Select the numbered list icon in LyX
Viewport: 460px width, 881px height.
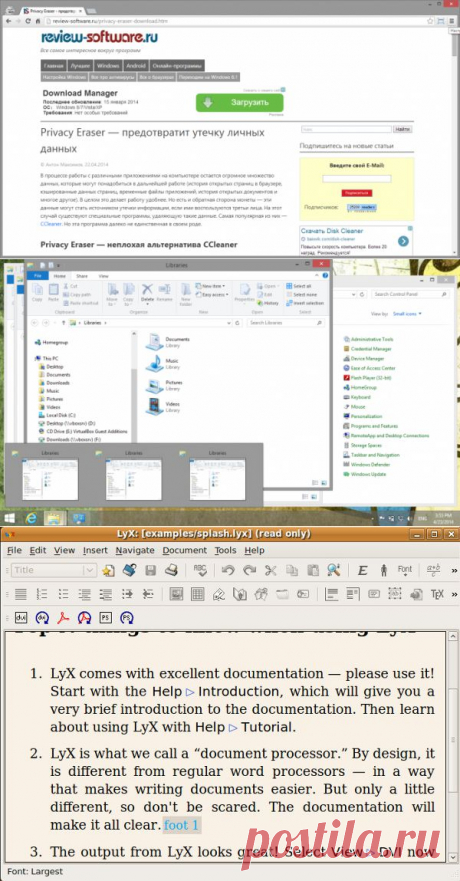42,594
